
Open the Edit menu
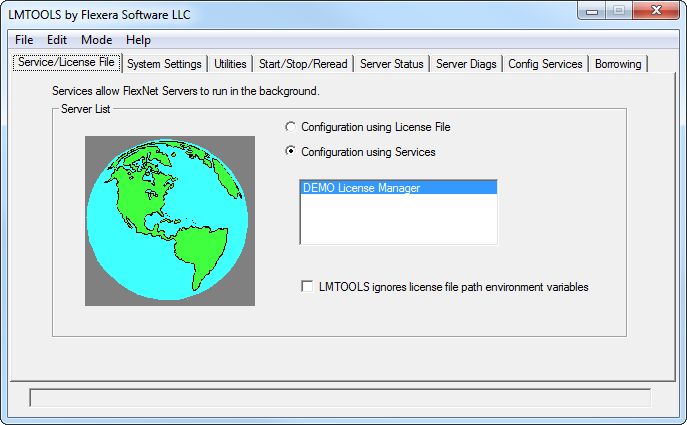[57, 40]
